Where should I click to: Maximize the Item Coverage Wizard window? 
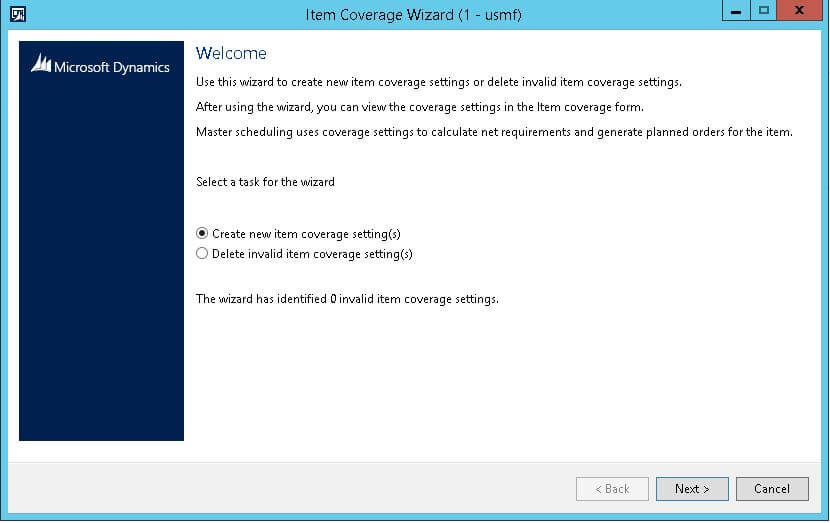pyautogui.click(x=765, y=13)
